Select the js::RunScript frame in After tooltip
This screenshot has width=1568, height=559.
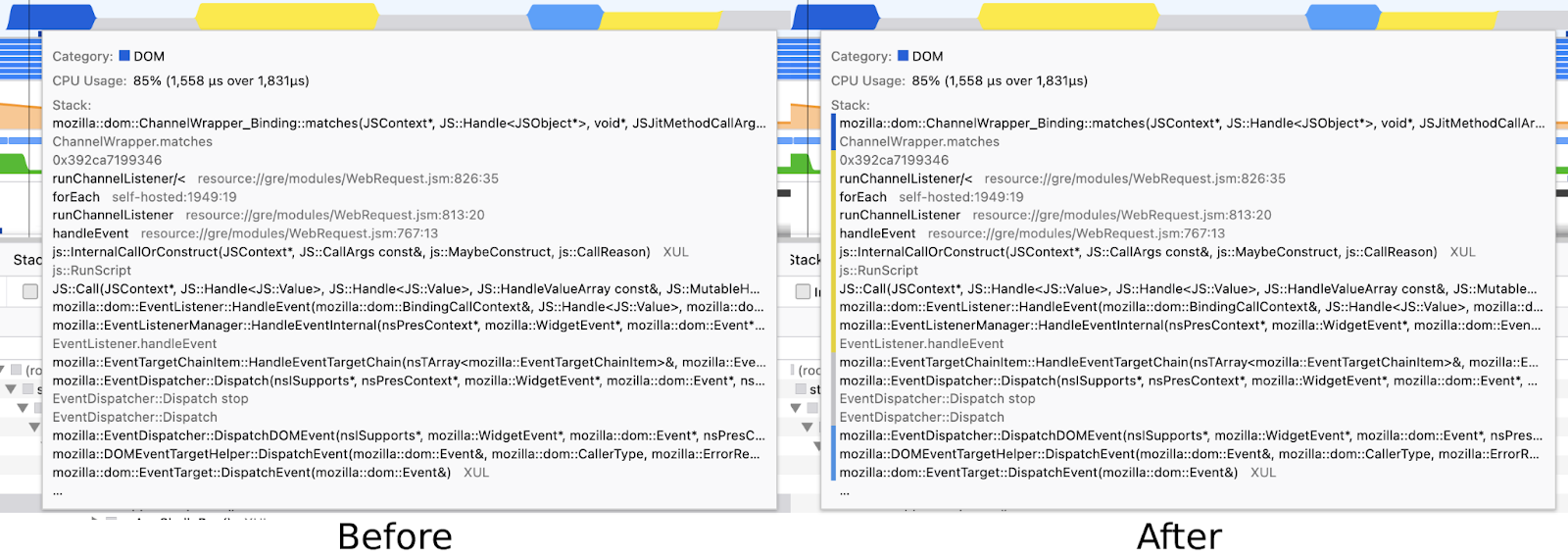point(878,271)
